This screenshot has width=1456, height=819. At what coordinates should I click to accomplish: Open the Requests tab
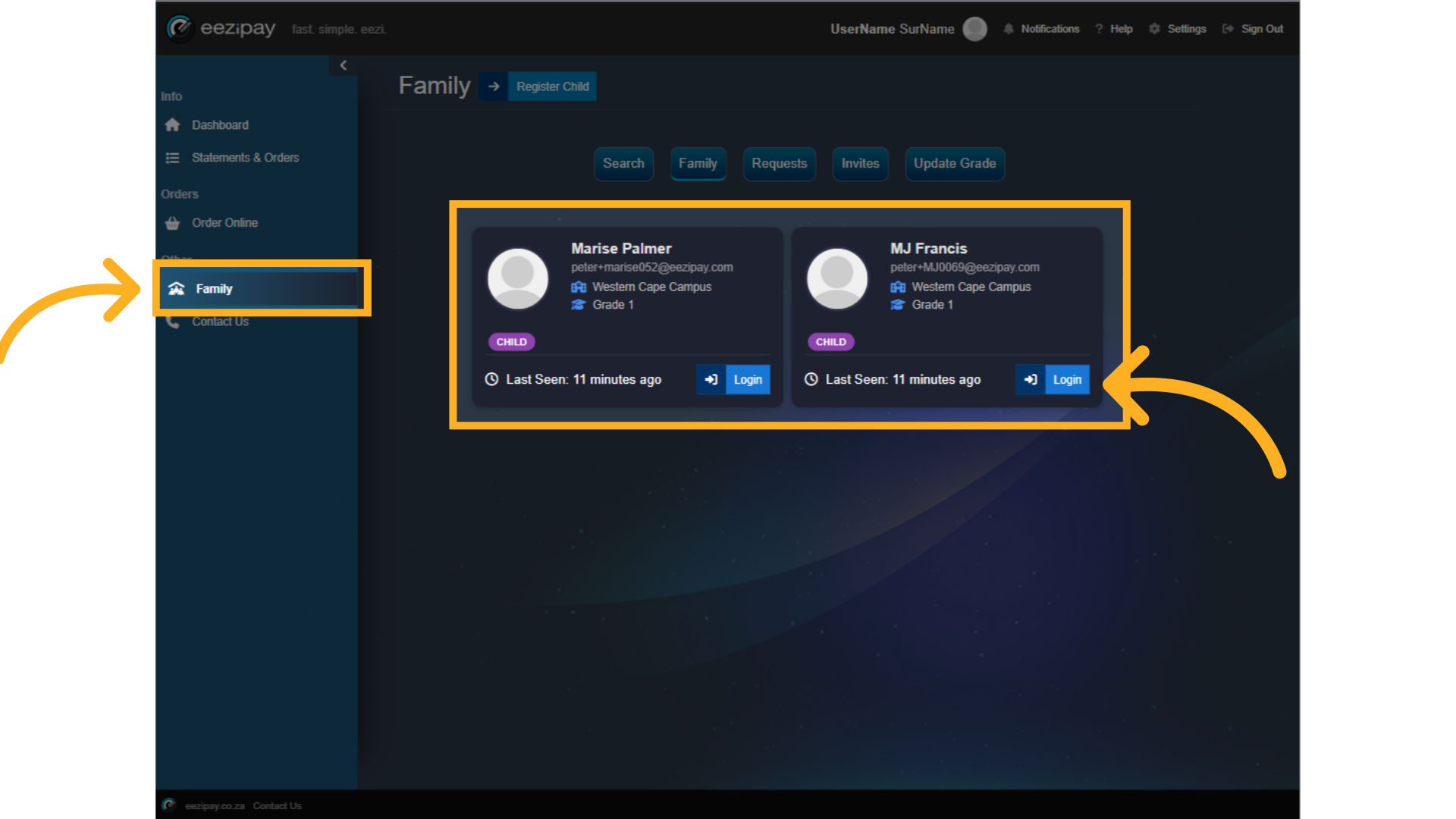(779, 164)
